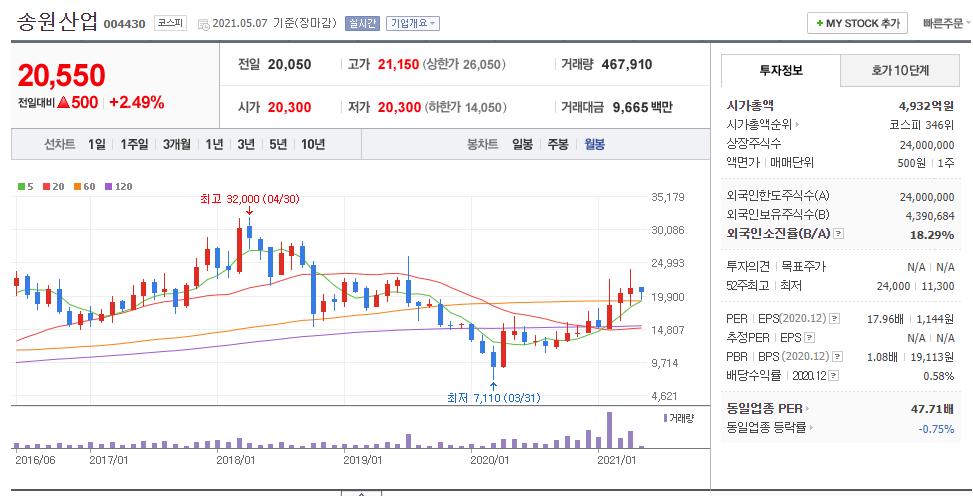Image resolution: width=973 pixels, height=496 pixels.
Task: Click help icon next to PBR BPS(2020.12)
Action: click(838, 357)
